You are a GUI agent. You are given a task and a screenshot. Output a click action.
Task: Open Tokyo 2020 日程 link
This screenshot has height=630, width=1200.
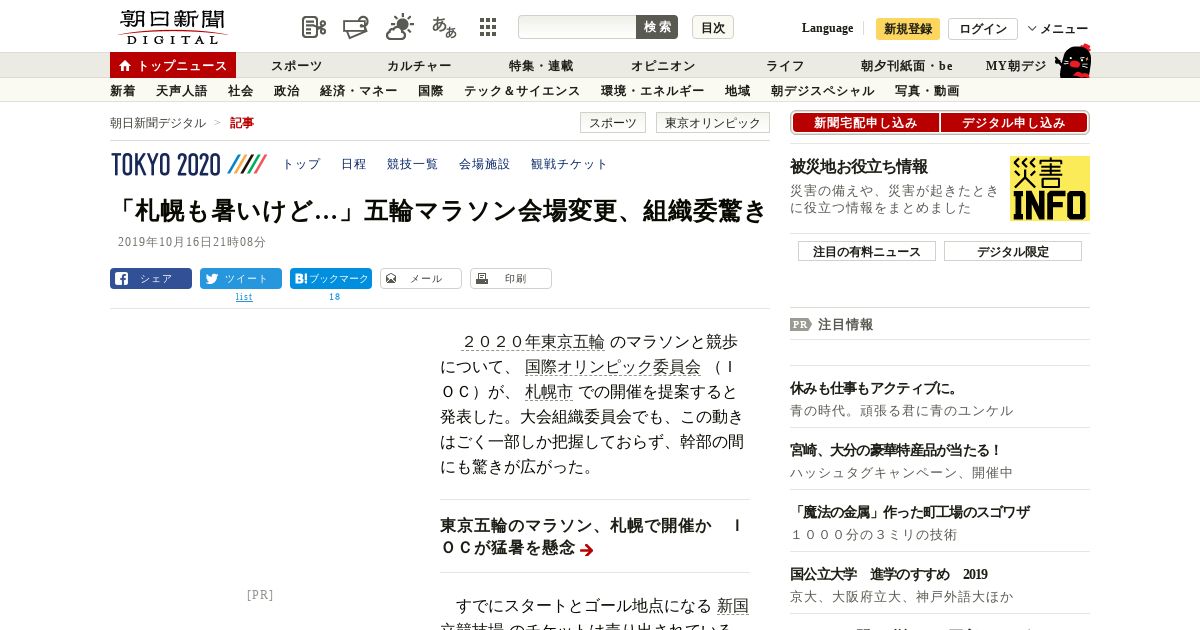click(x=354, y=164)
